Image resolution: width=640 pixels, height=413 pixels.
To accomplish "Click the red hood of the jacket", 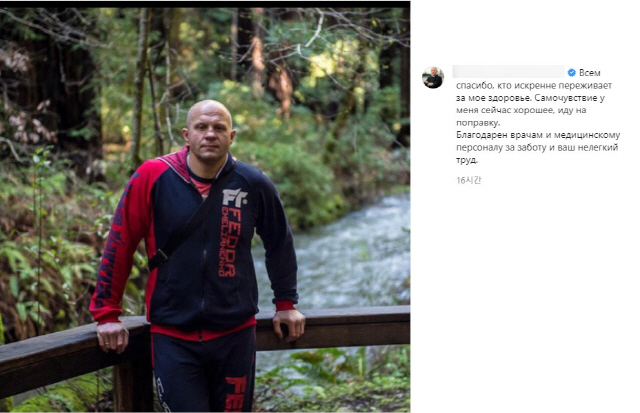I will click(178, 162).
